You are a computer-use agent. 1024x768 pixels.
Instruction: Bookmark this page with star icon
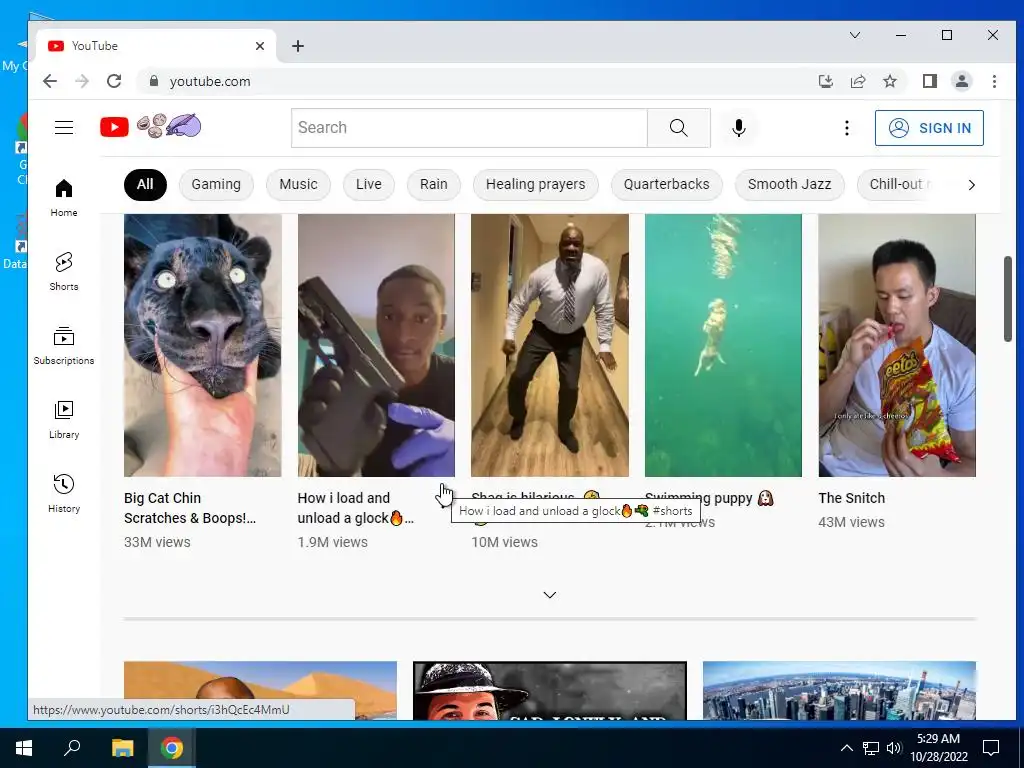(x=889, y=81)
